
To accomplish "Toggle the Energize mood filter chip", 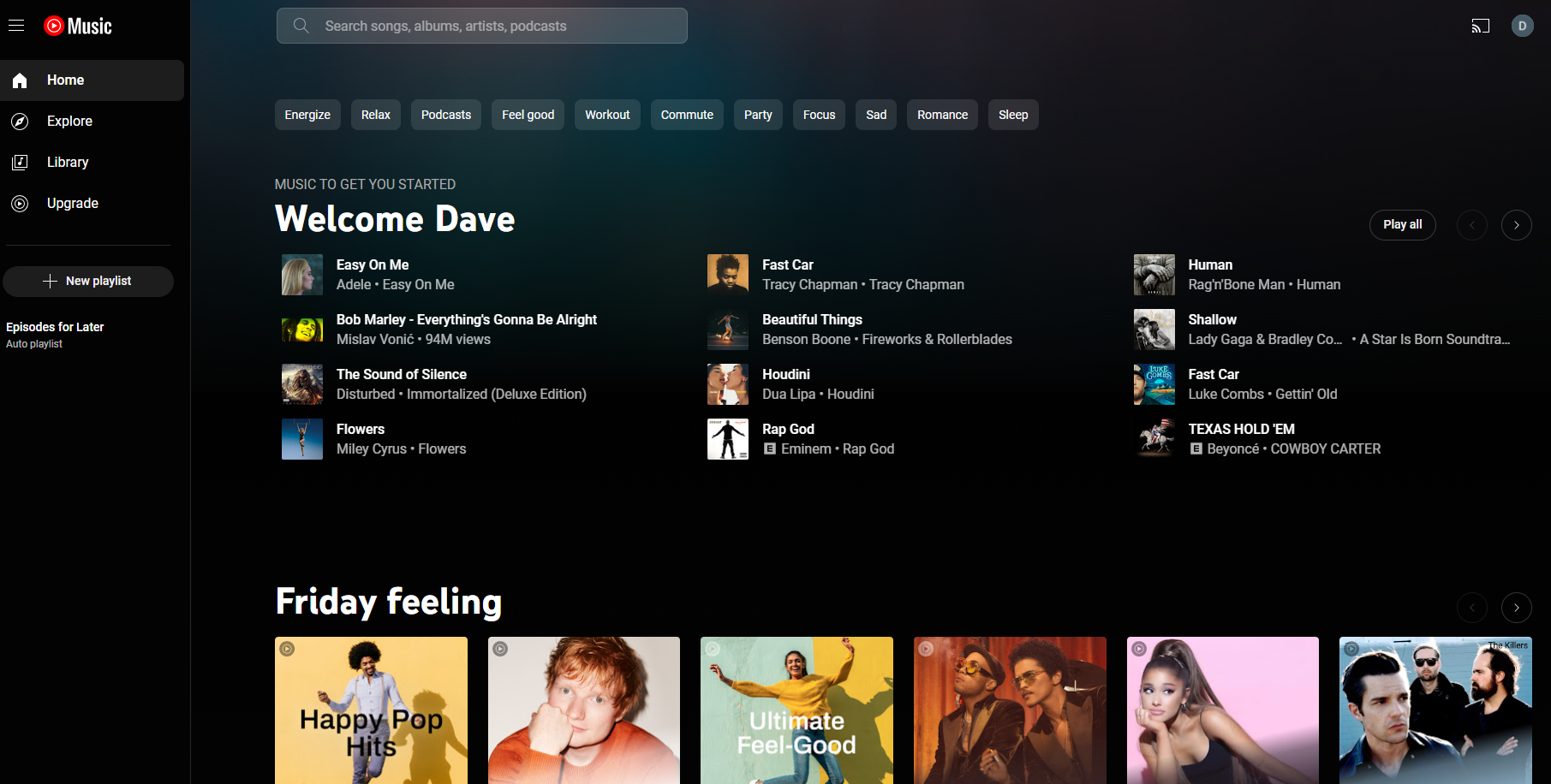I will point(307,114).
